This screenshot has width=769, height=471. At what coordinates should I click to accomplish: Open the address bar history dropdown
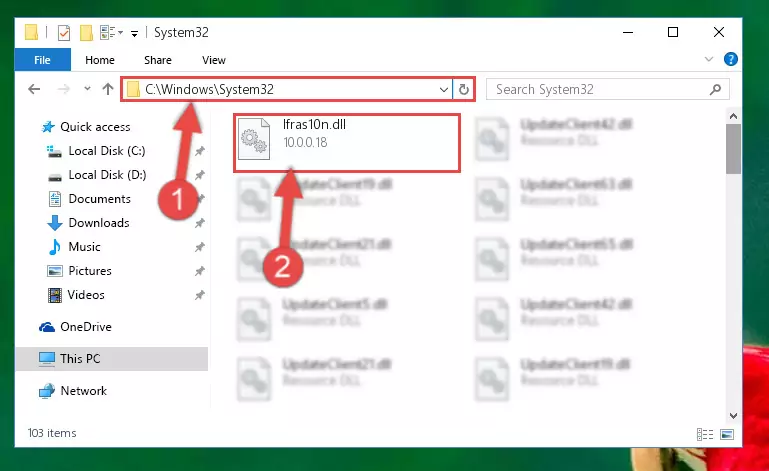click(443, 89)
